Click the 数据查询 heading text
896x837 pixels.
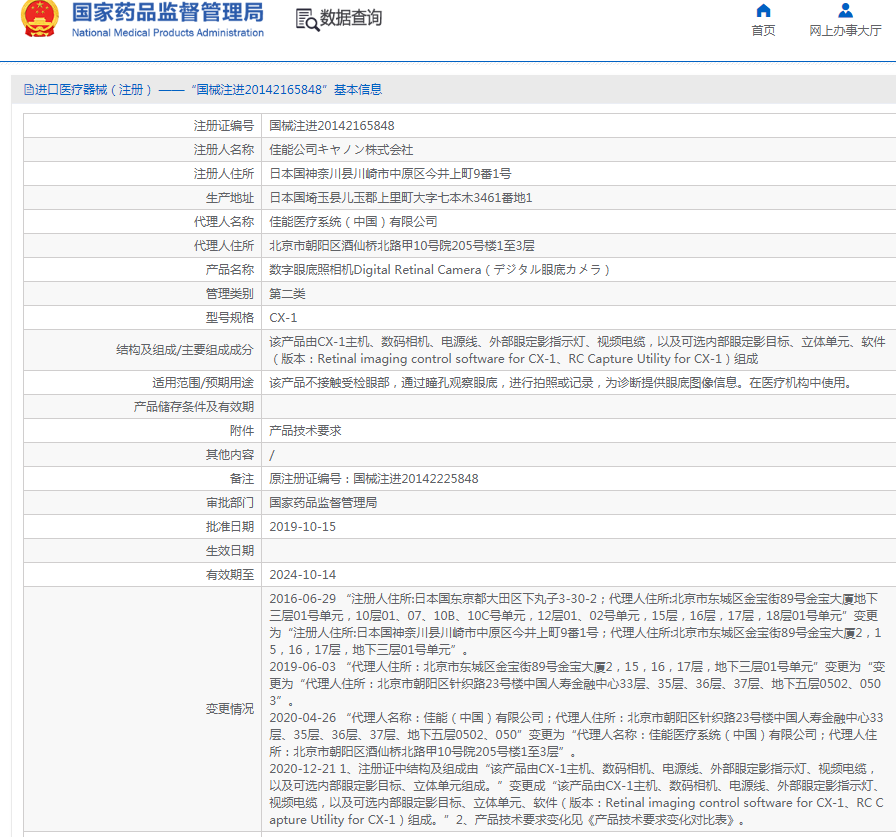[x=351, y=19]
